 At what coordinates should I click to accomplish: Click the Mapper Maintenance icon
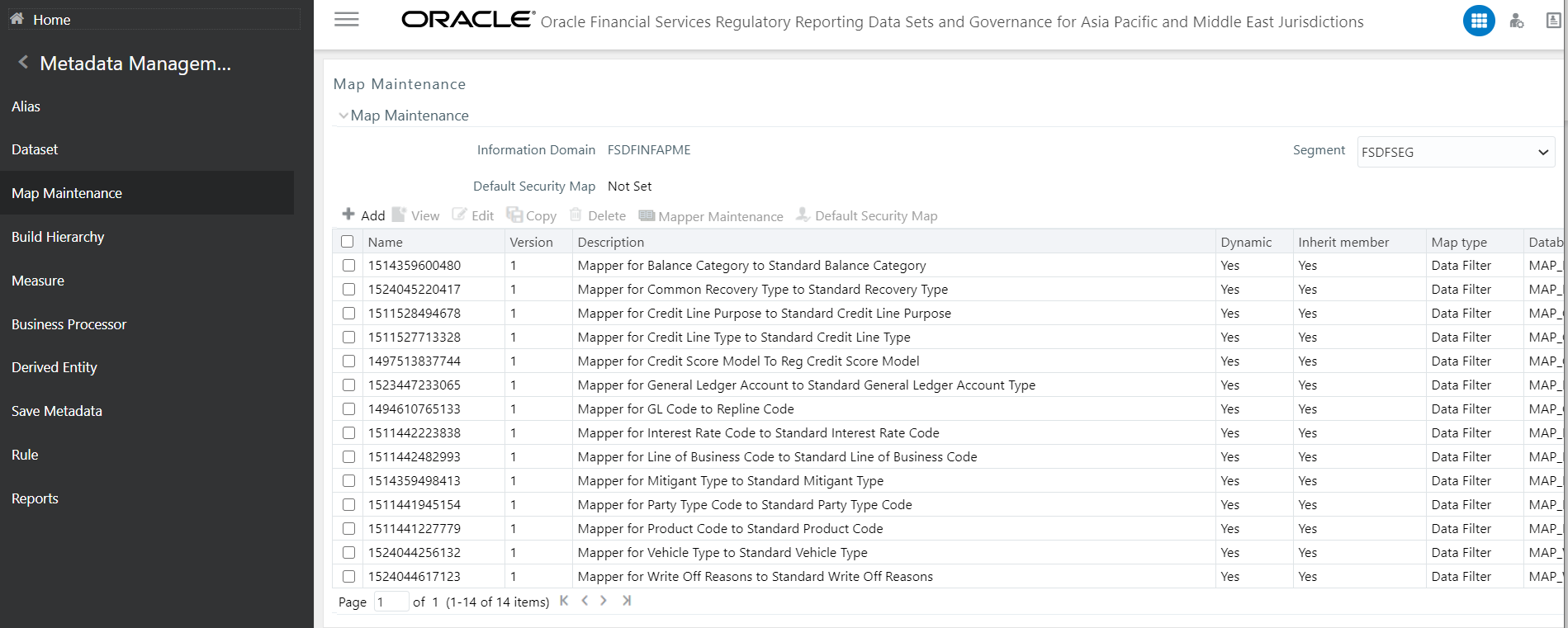point(647,215)
